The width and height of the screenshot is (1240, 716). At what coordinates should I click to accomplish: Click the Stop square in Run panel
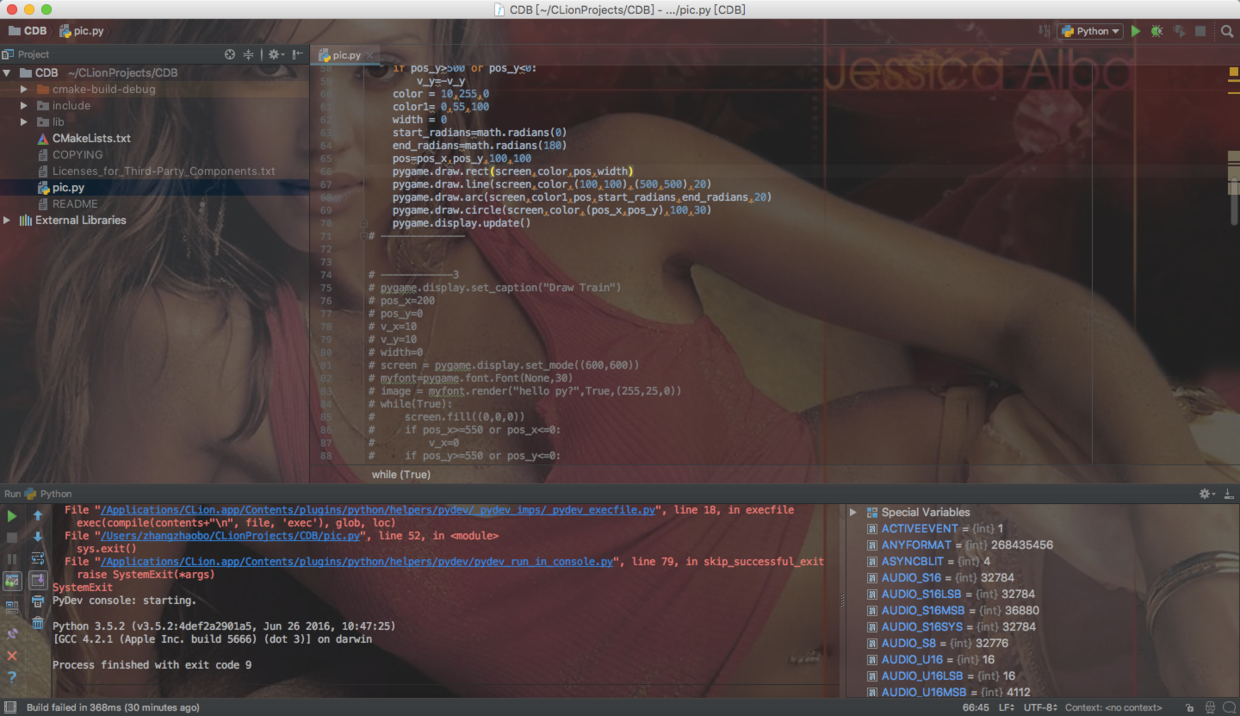pos(12,538)
